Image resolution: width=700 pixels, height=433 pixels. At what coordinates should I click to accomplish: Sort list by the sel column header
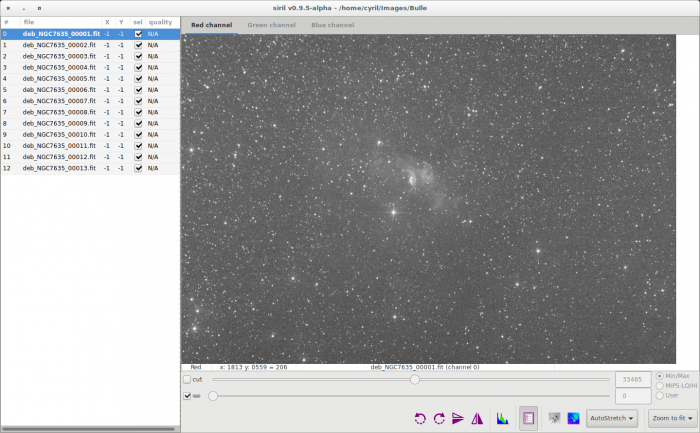pos(138,22)
